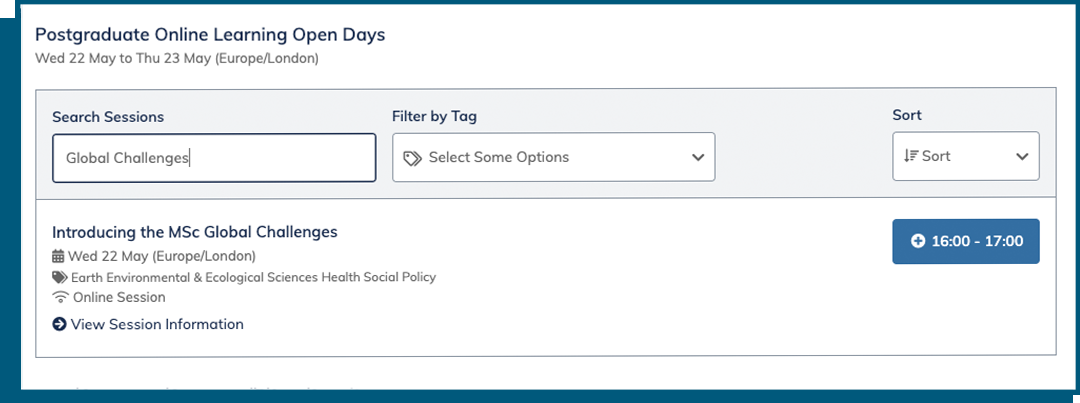Viewport: 1080px width, 403px height.
Task: Click the tag icon inside Select Some Options
Action: coord(412,158)
